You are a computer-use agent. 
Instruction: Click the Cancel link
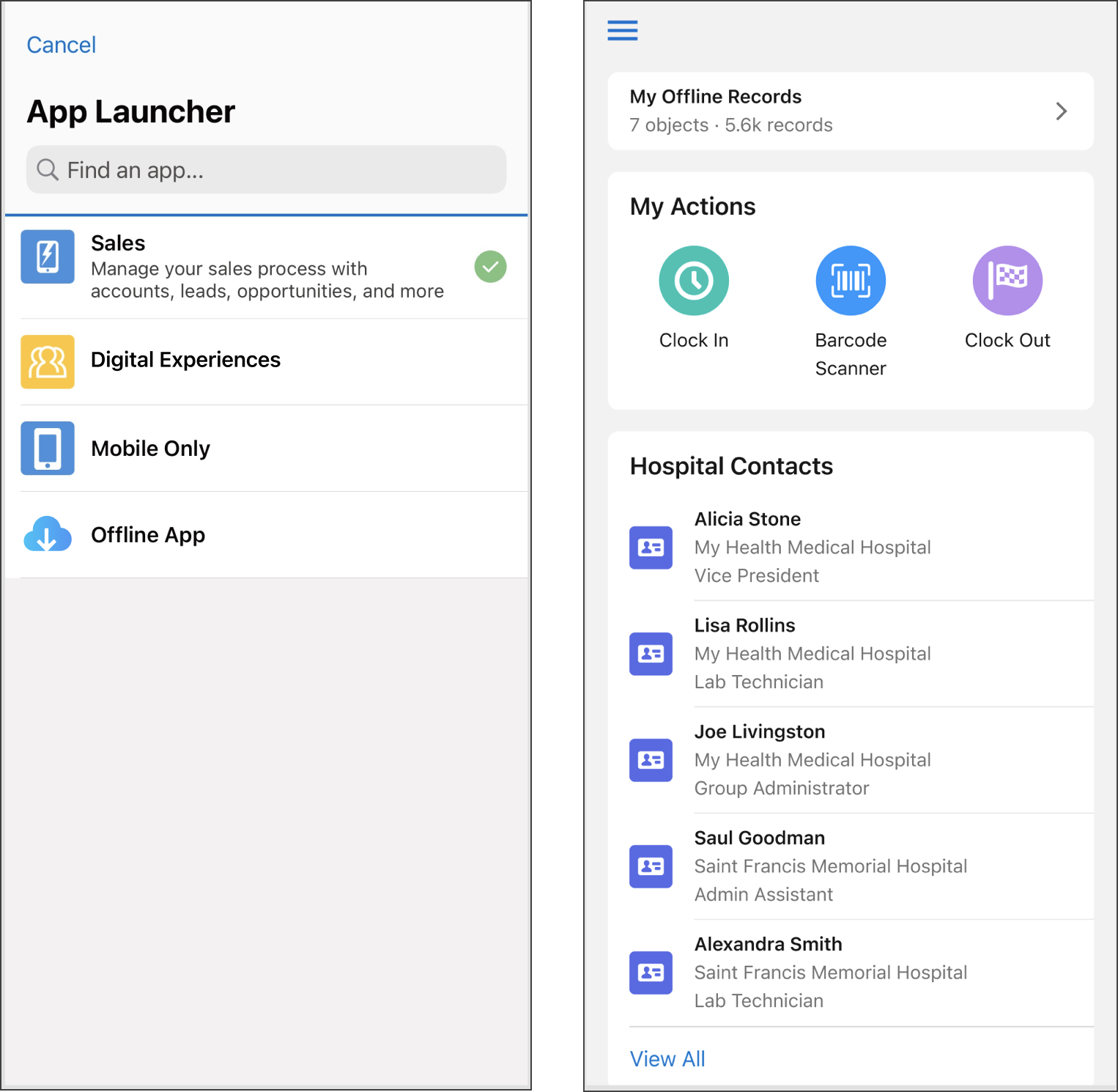(61, 44)
